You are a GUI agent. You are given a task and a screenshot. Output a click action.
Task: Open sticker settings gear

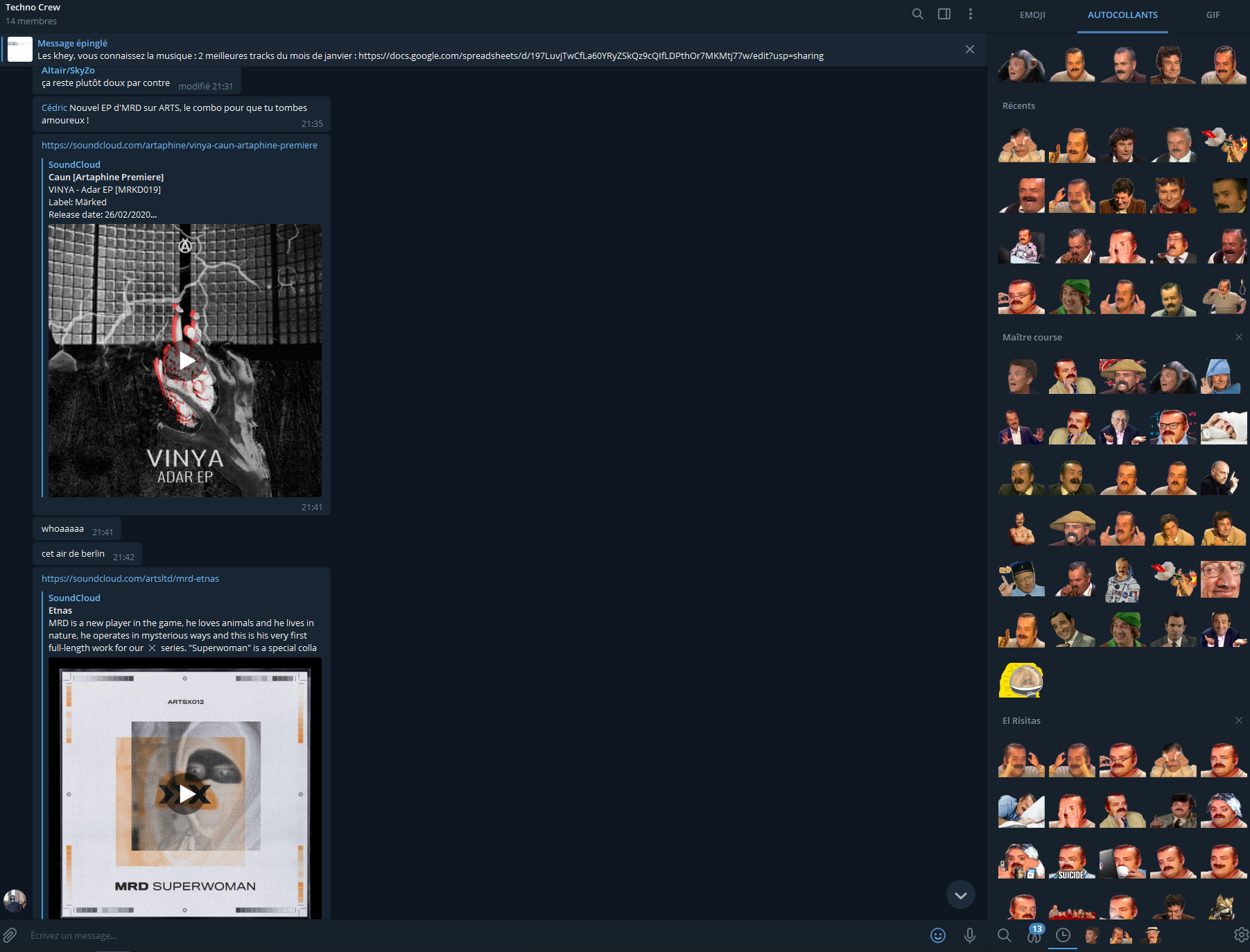(x=1241, y=935)
